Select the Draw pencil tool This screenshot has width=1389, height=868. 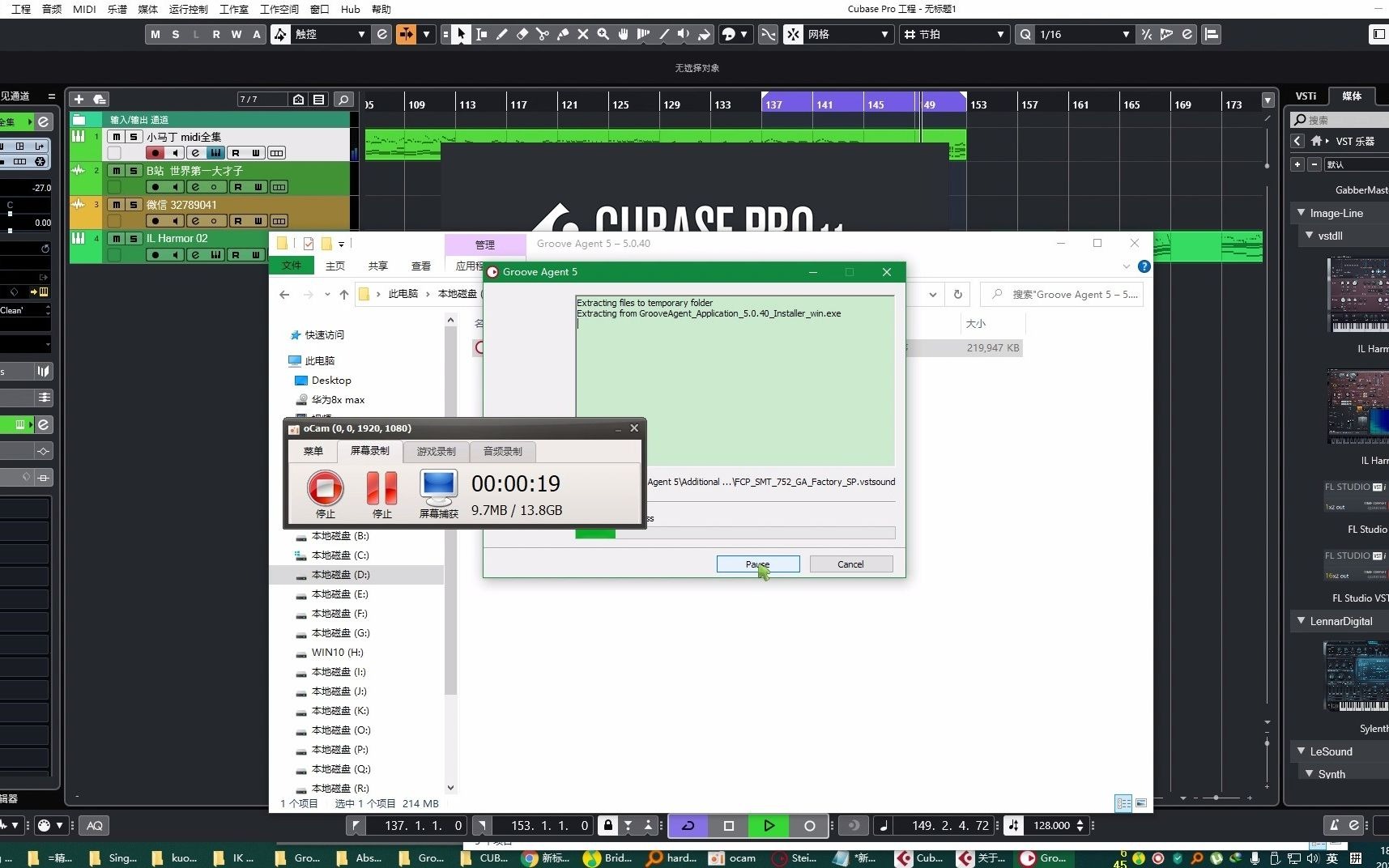(x=502, y=34)
